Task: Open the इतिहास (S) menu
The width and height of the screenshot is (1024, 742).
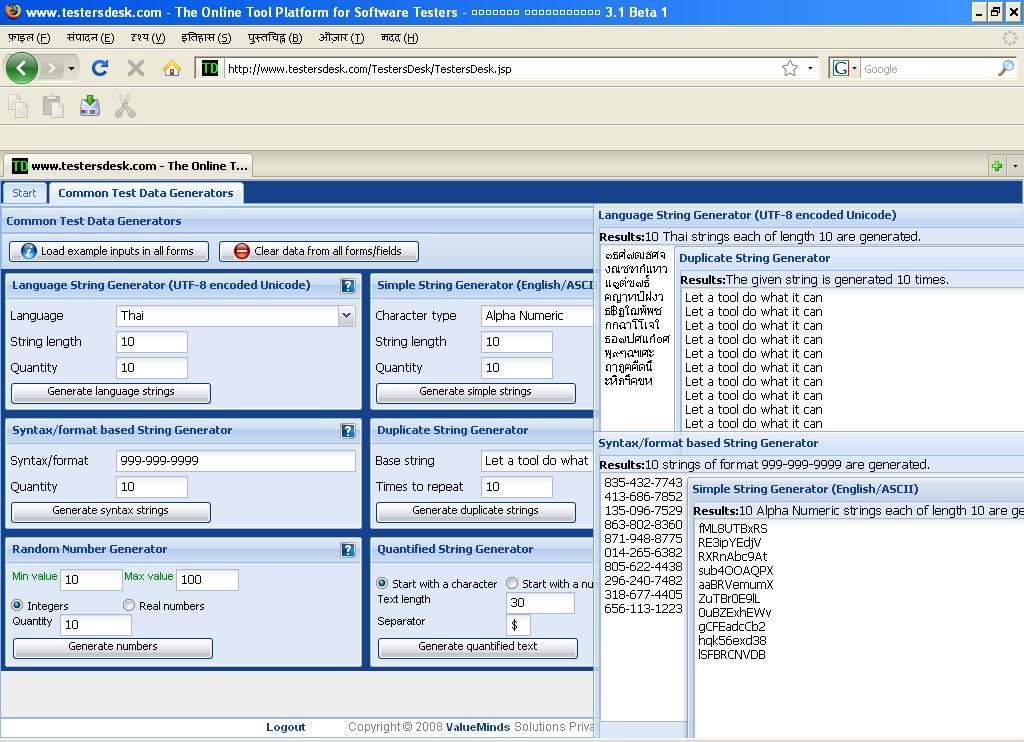Action: tap(206, 38)
